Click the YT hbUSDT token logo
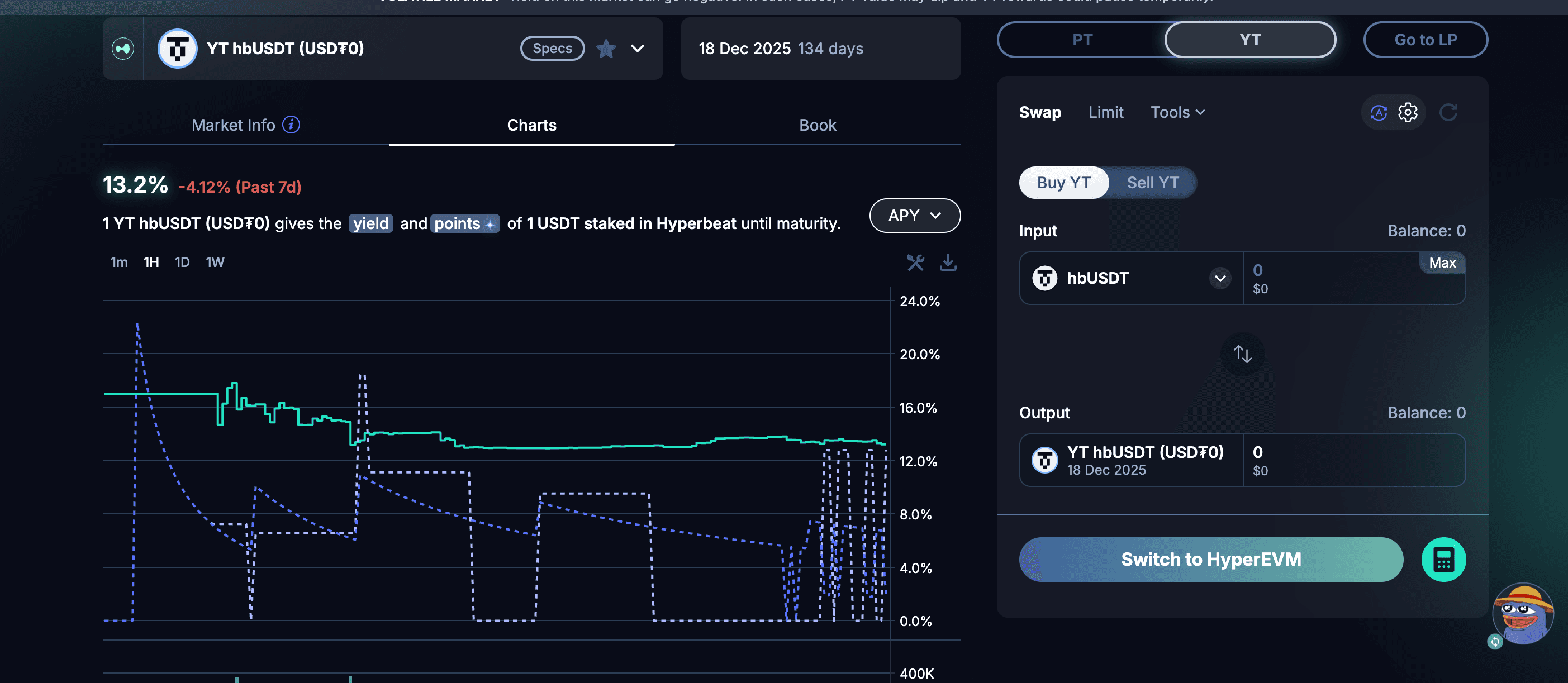Viewport: 1568px width, 683px height. pos(177,49)
